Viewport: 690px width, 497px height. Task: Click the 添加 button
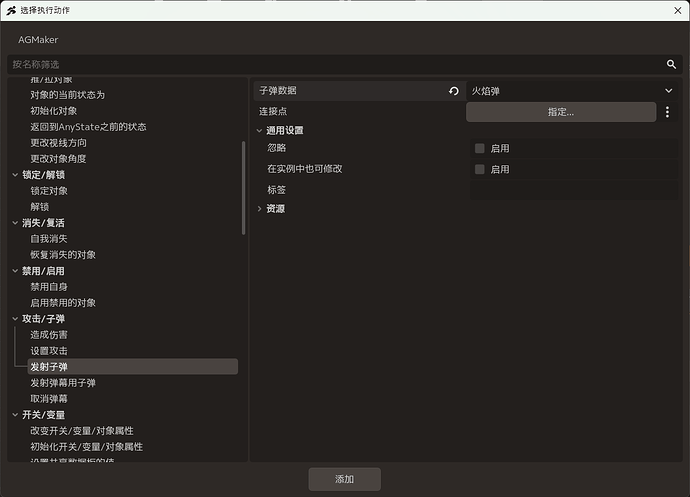click(345, 479)
